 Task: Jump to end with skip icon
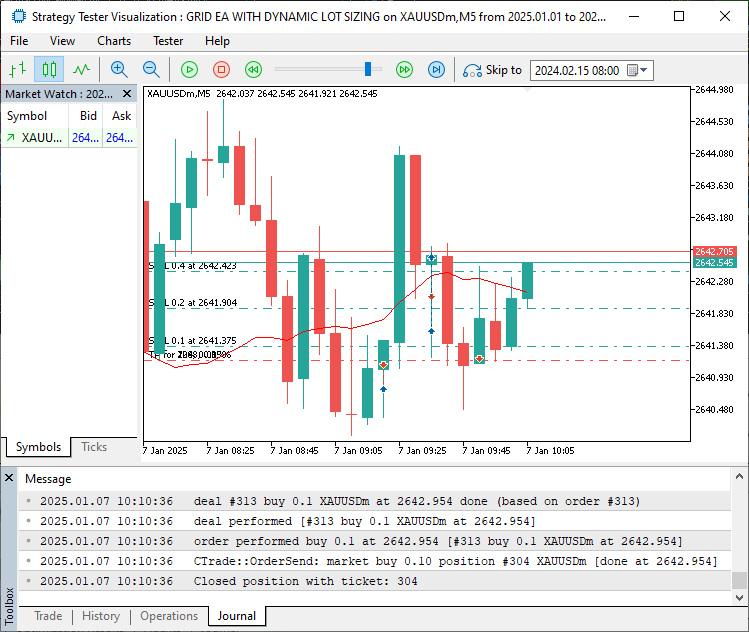(436, 69)
